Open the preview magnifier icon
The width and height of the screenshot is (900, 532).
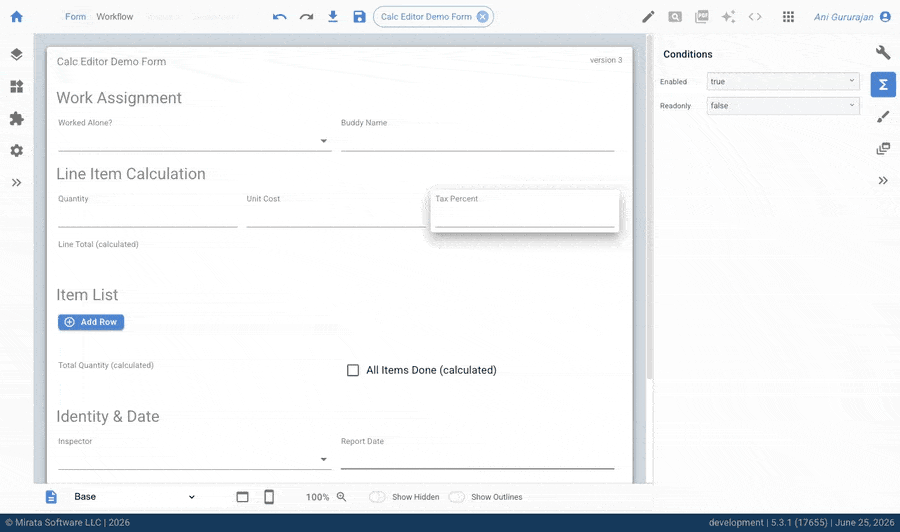pos(675,17)
